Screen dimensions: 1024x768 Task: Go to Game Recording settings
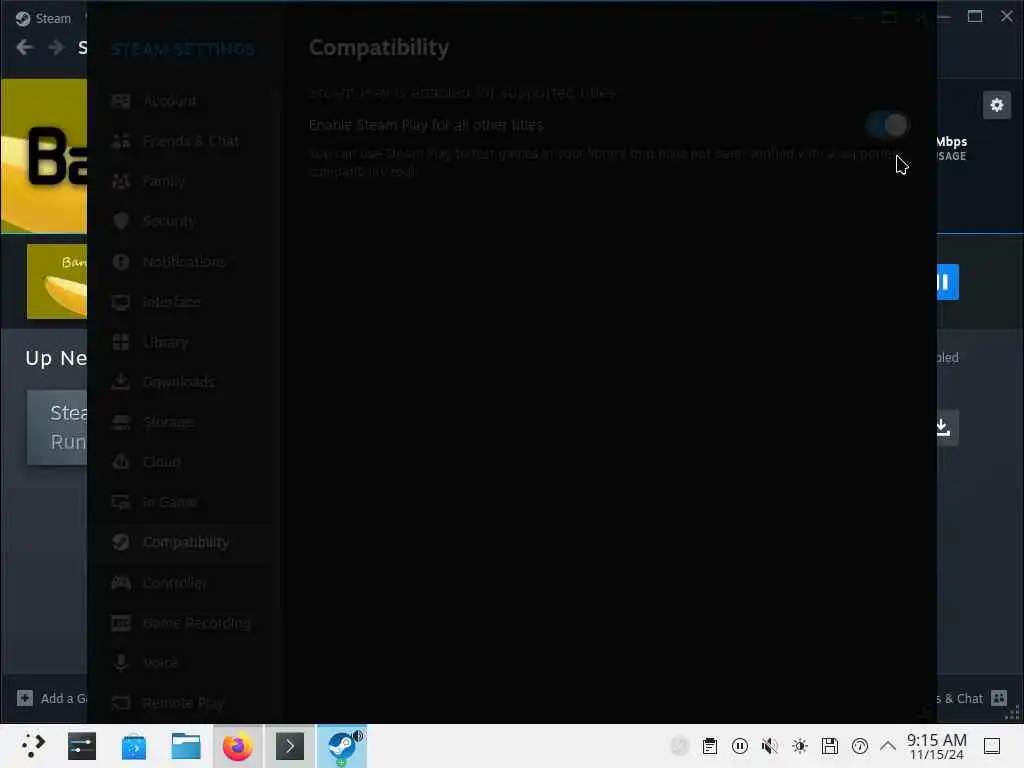pyautogui.click(x=184, y=623)
